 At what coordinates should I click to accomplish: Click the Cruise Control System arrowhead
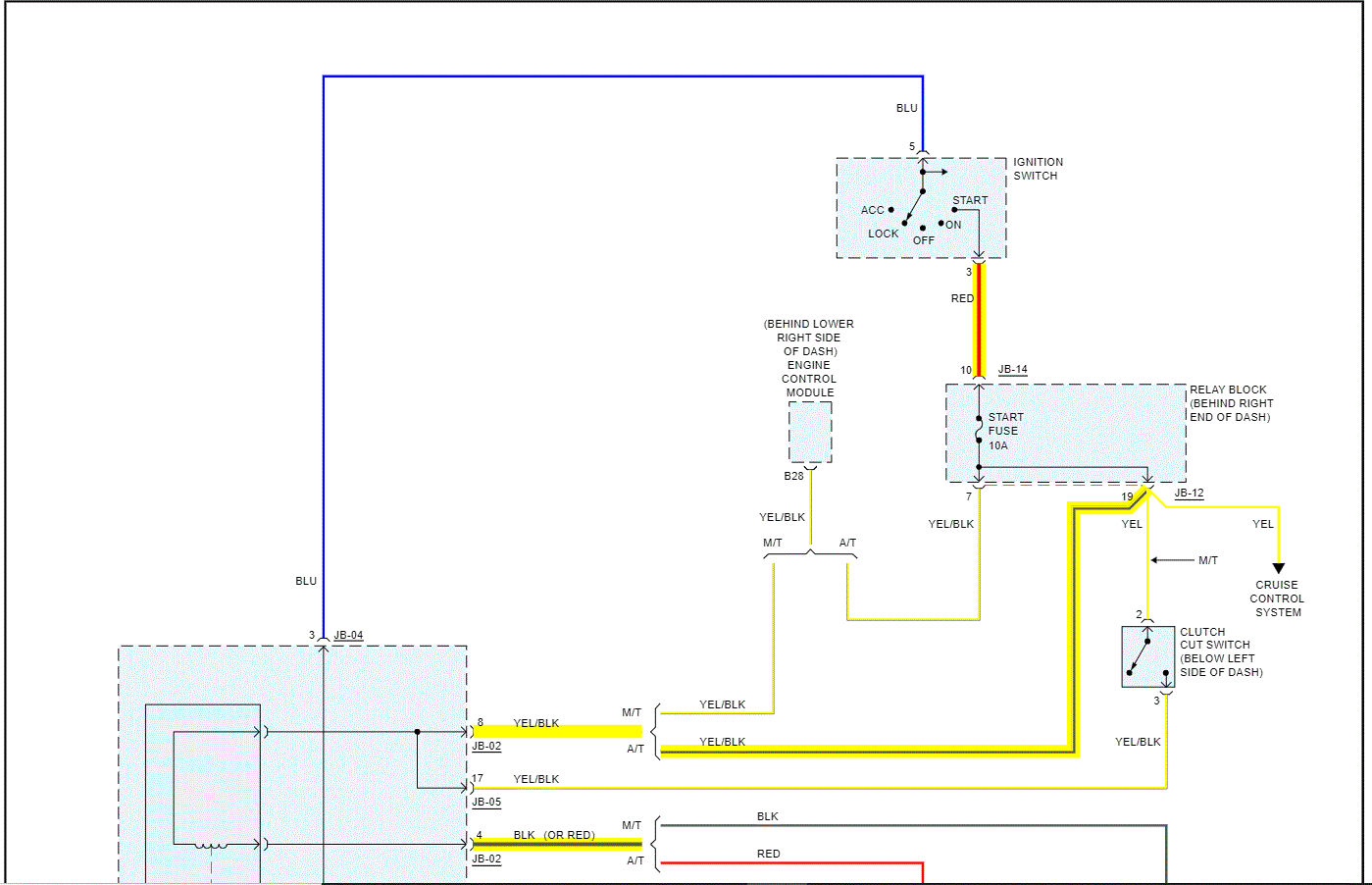tap(1278, 568)
